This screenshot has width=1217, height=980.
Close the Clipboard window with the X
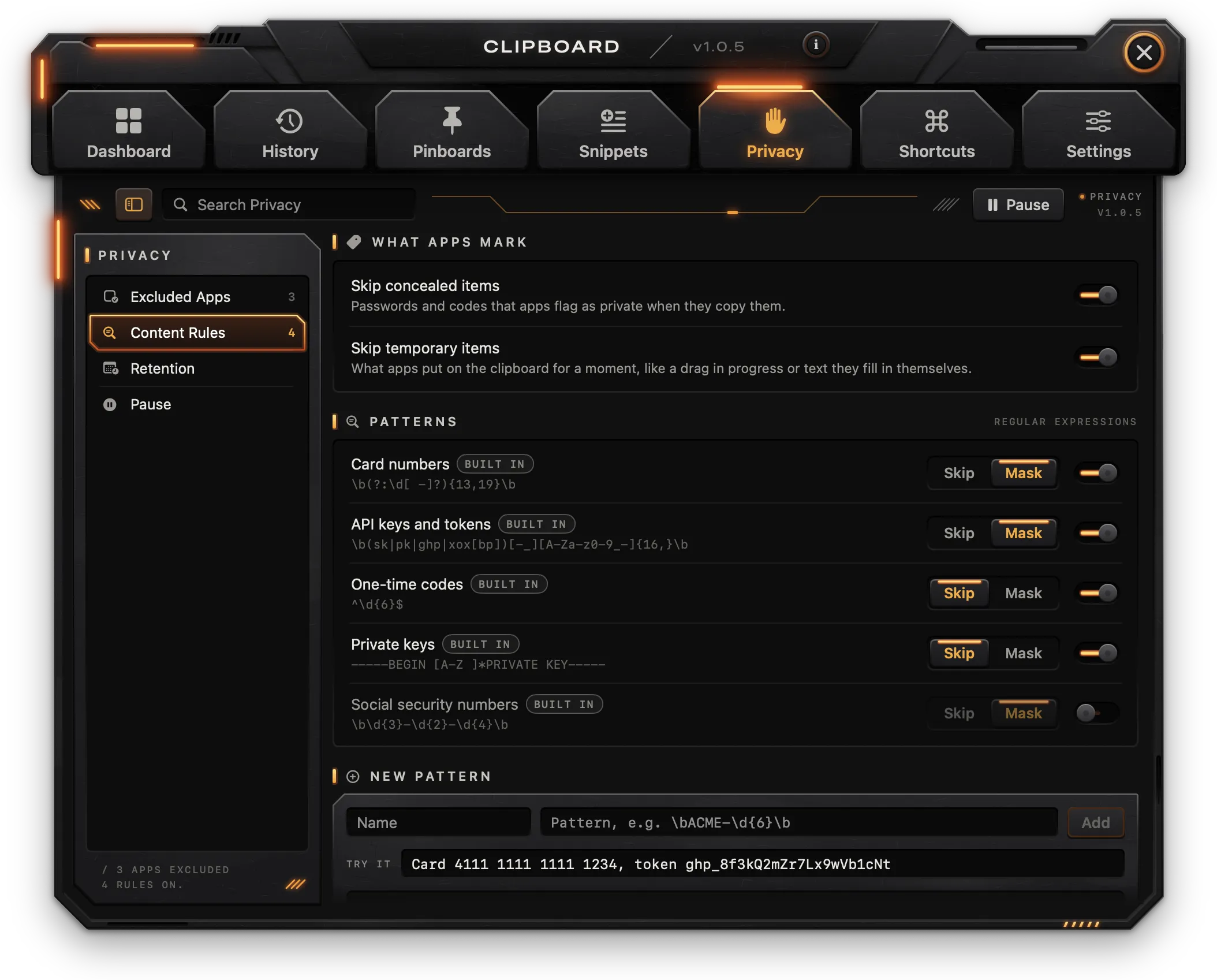coord(1144,53)
